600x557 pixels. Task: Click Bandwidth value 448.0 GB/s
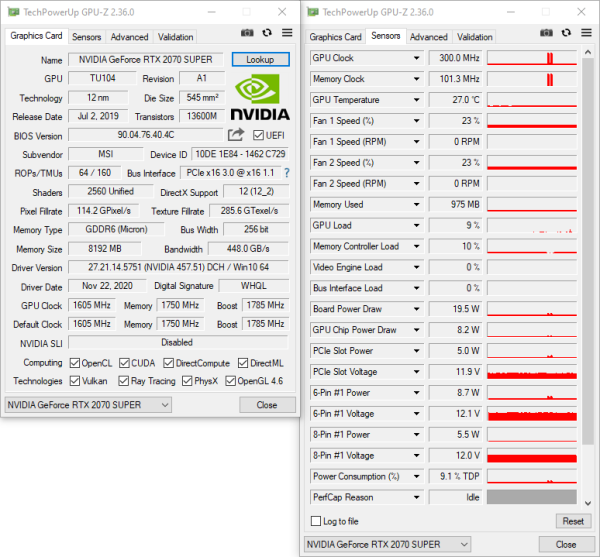(248, 249)
